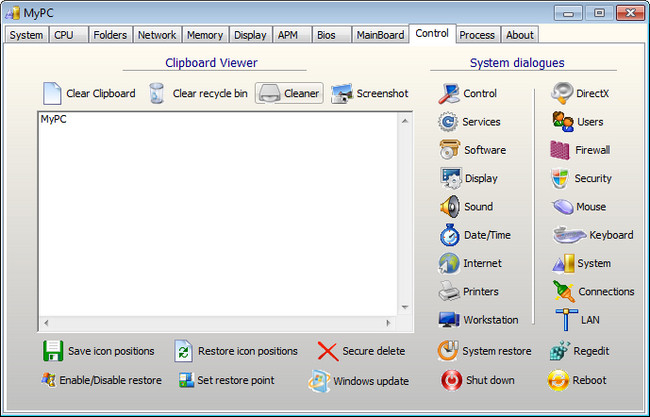Select the Process tab
Viewport: 650px width, 417px height.
477,35
